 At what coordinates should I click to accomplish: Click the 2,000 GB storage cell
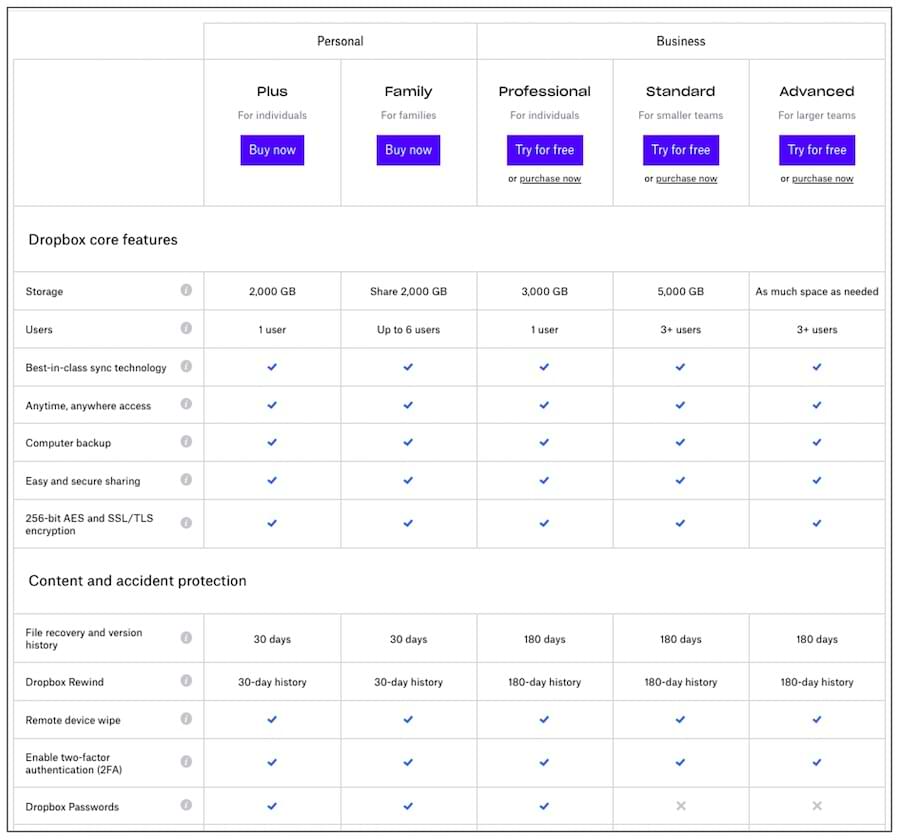coord(272,292)
